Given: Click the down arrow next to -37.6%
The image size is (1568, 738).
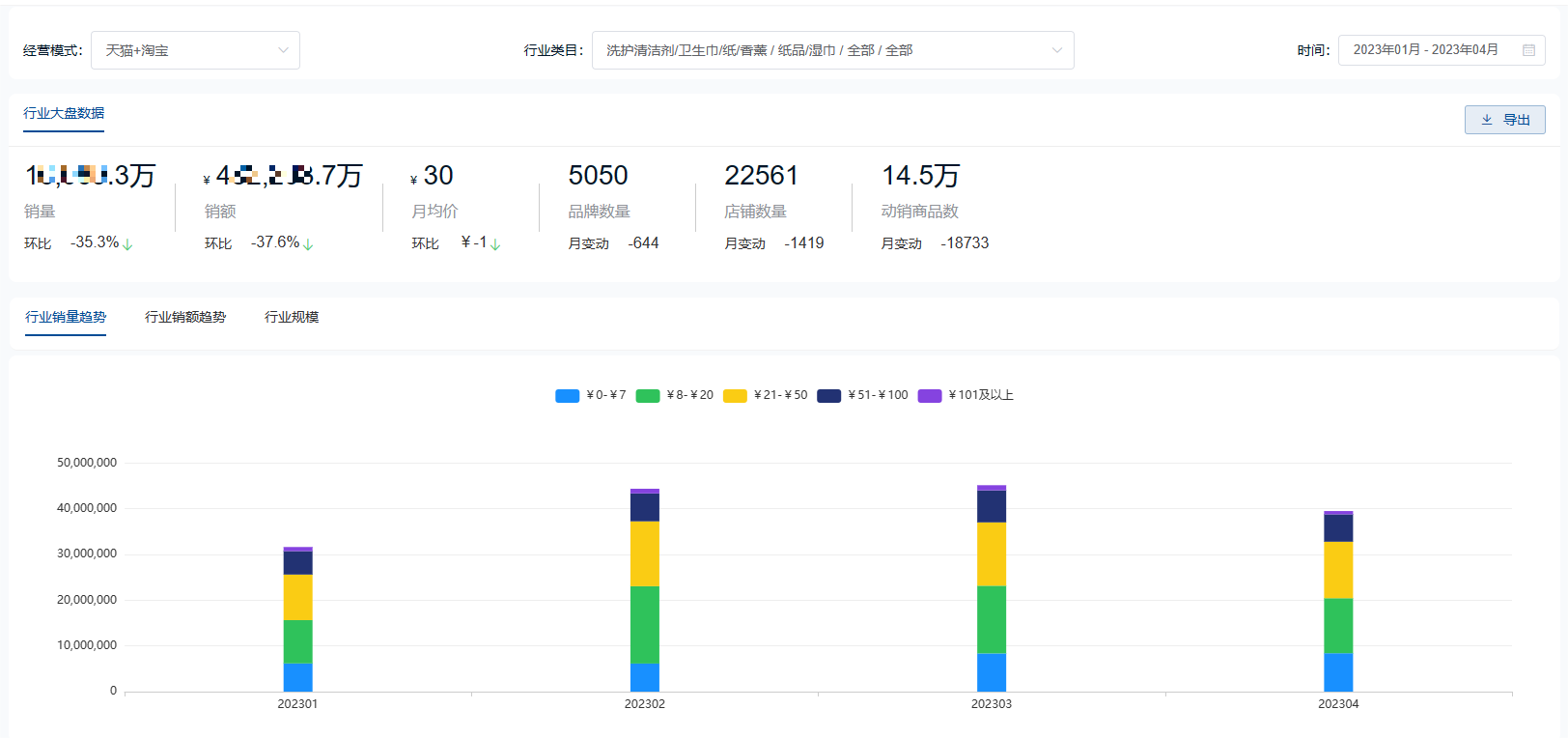Looking at the screenshot, I should tap(308, 244).
